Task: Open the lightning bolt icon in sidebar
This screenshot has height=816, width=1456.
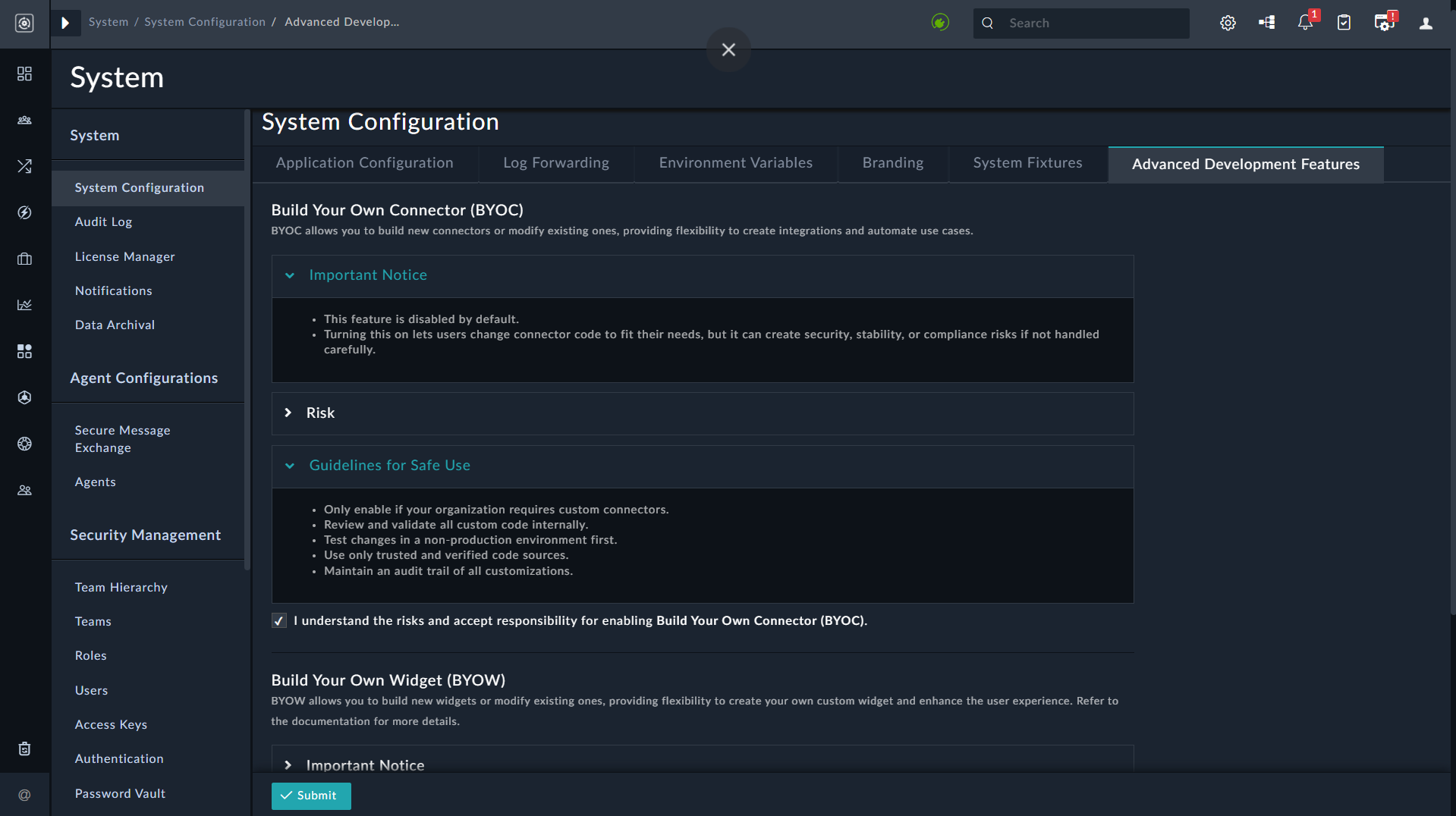Action: click(x=24, y=212)
